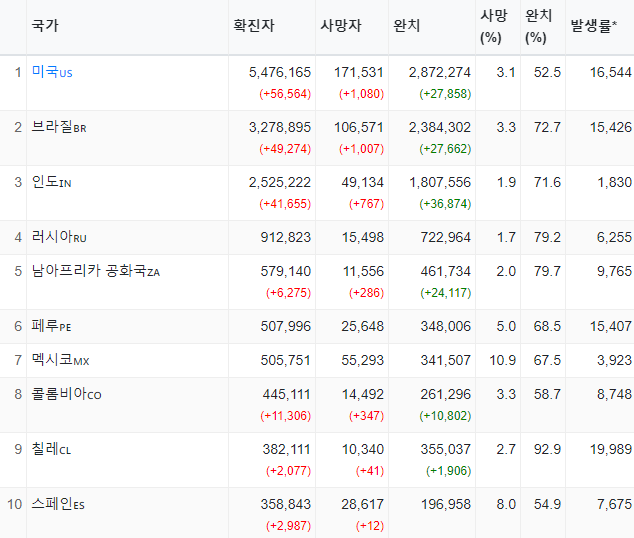Sort by 발생률* column header

(x=593, y=26)
